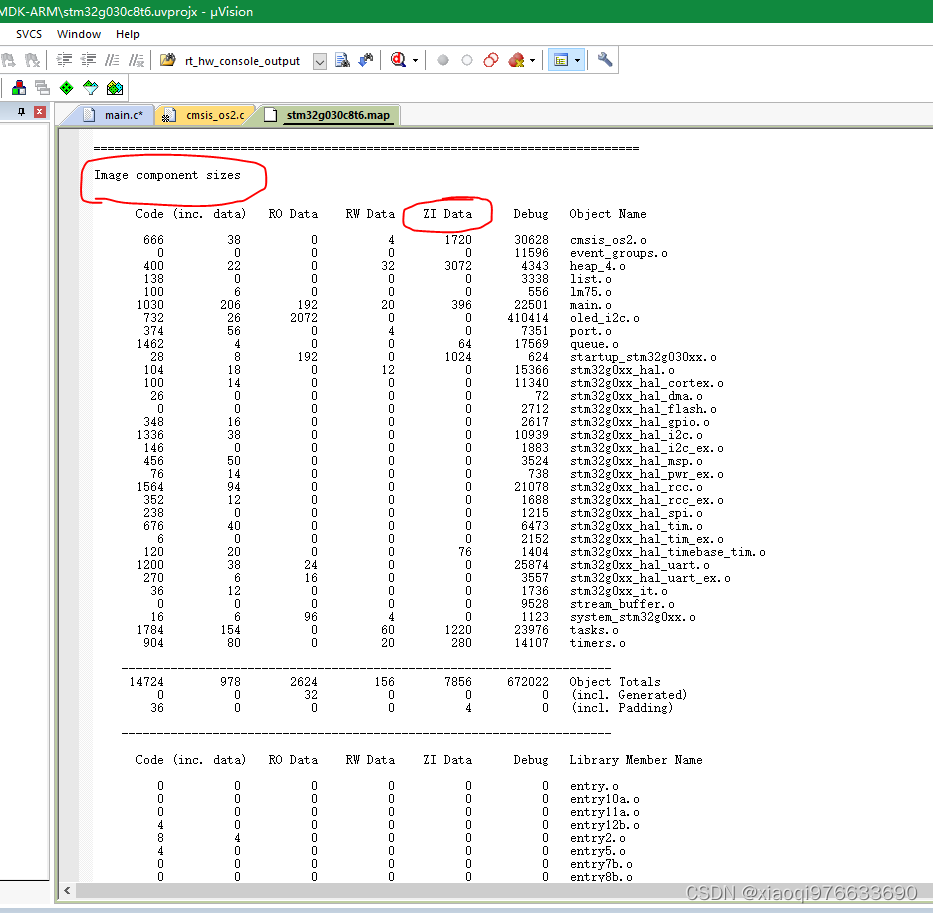Click the 'heap_4.o' object name
Viewport: 933px width, 913px height.
(597, 266)
